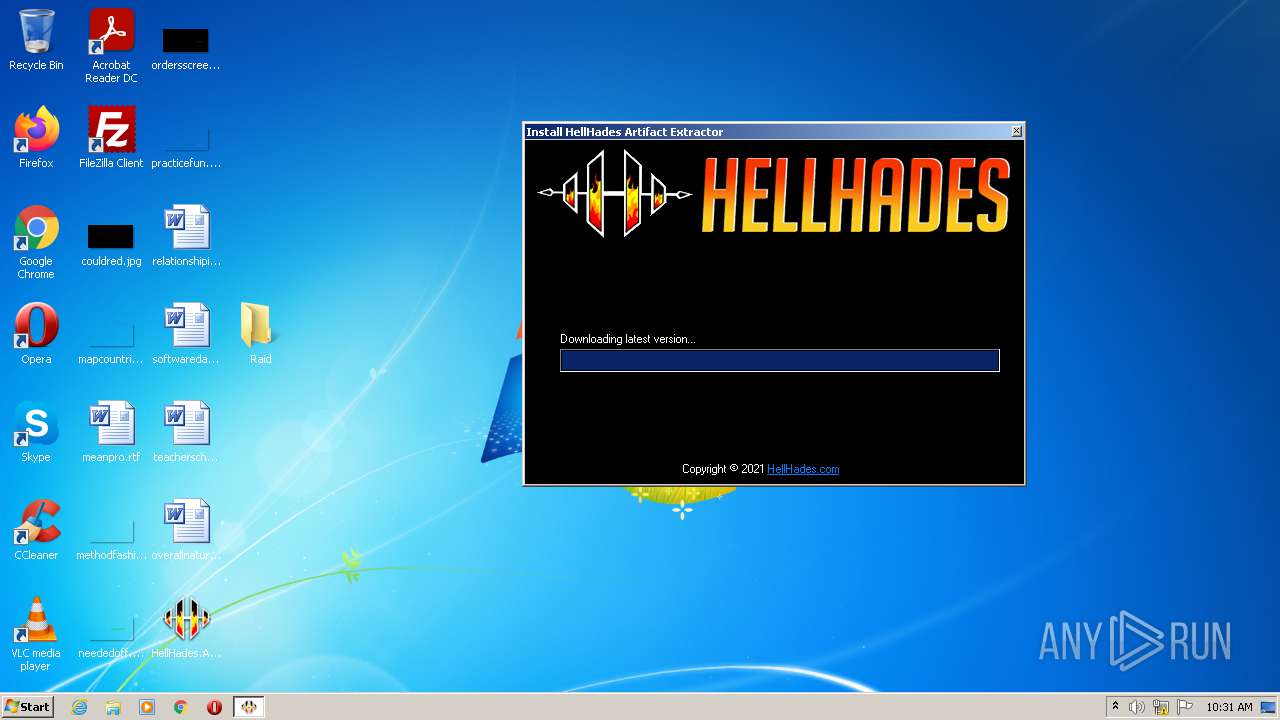
Task: Open Google Chrome desktop shortcut
Action: point(36,242)
